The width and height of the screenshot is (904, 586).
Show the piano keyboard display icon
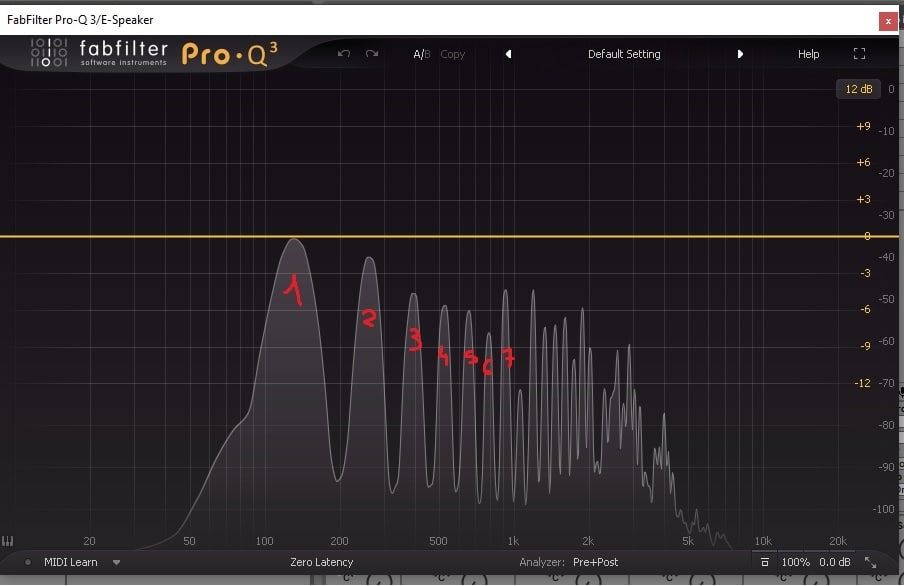tap(7, 541)
